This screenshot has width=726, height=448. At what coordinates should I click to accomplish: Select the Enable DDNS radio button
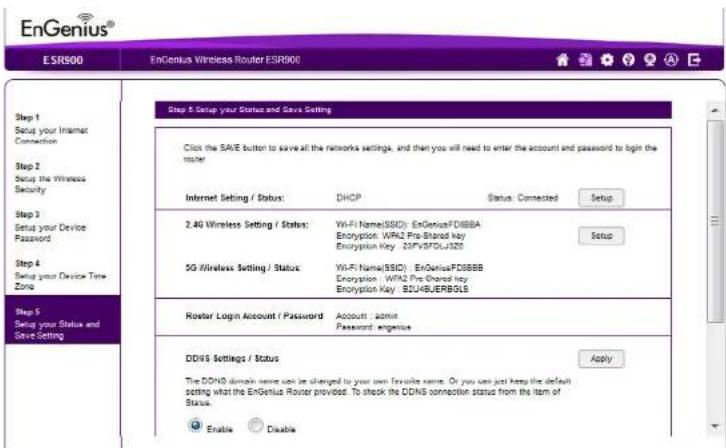(x=195, y=425)
